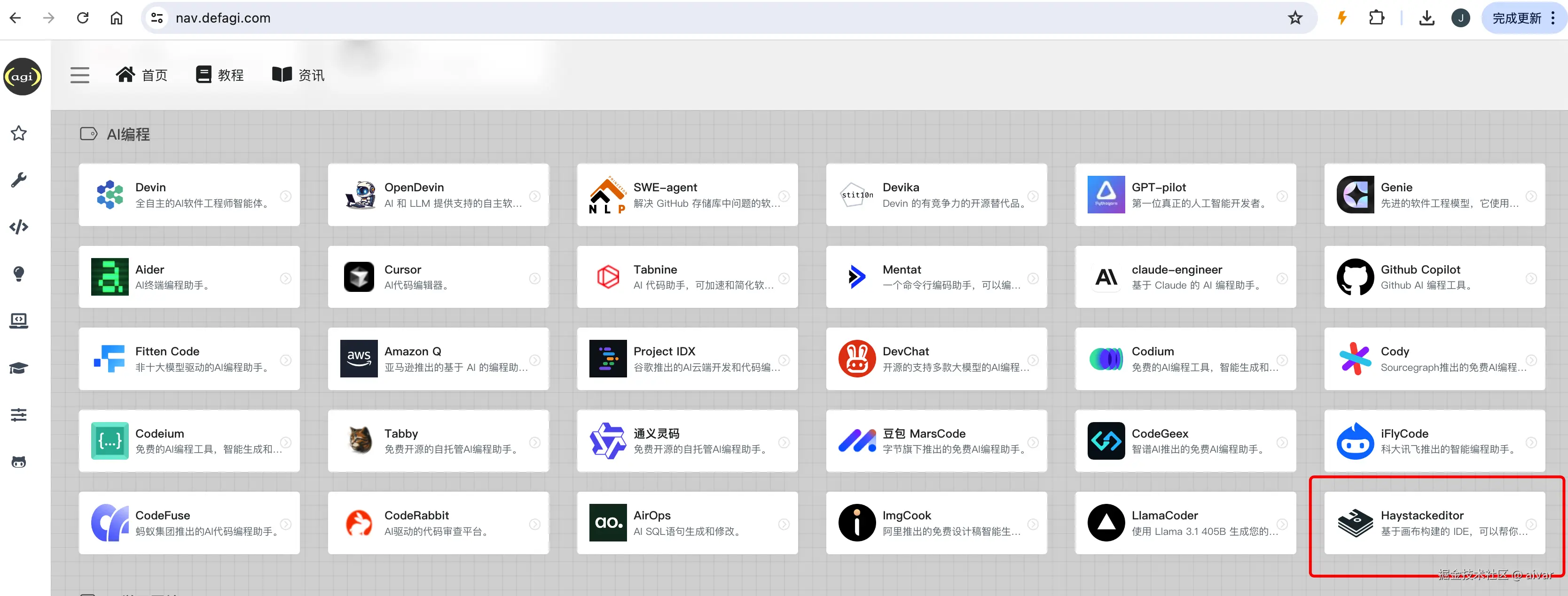Screen dimensions: 1568x596
Task: Click the agi logo at top left
Action: point(23,77)
